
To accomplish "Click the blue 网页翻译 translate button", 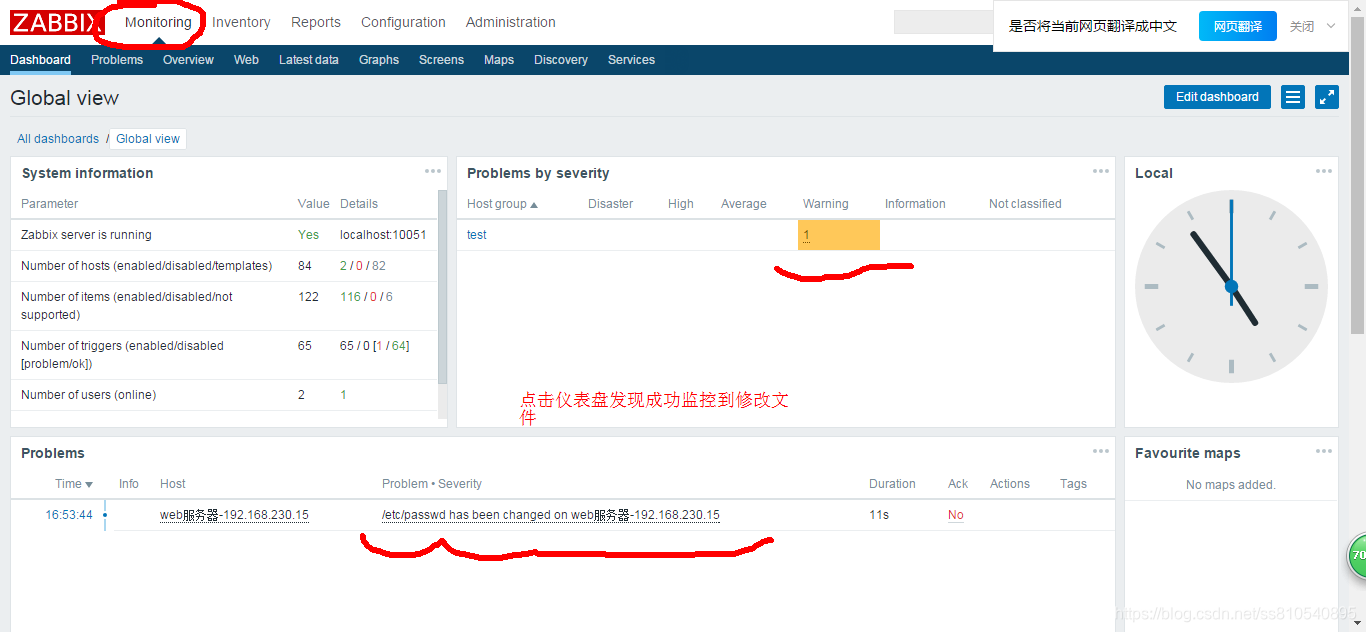I will pos(1238,26).
